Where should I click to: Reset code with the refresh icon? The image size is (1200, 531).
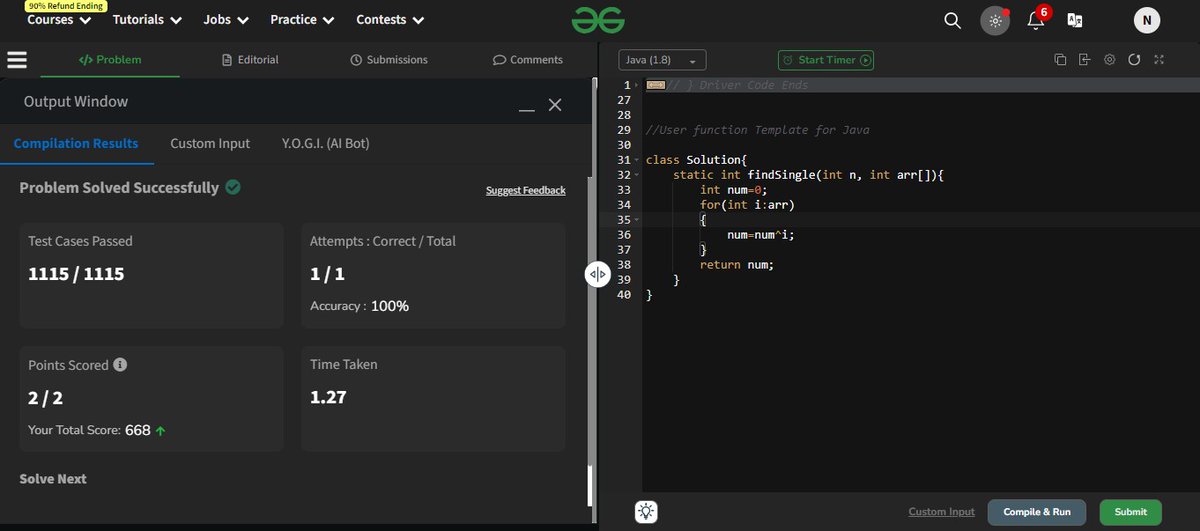[x=1134, y=60]
